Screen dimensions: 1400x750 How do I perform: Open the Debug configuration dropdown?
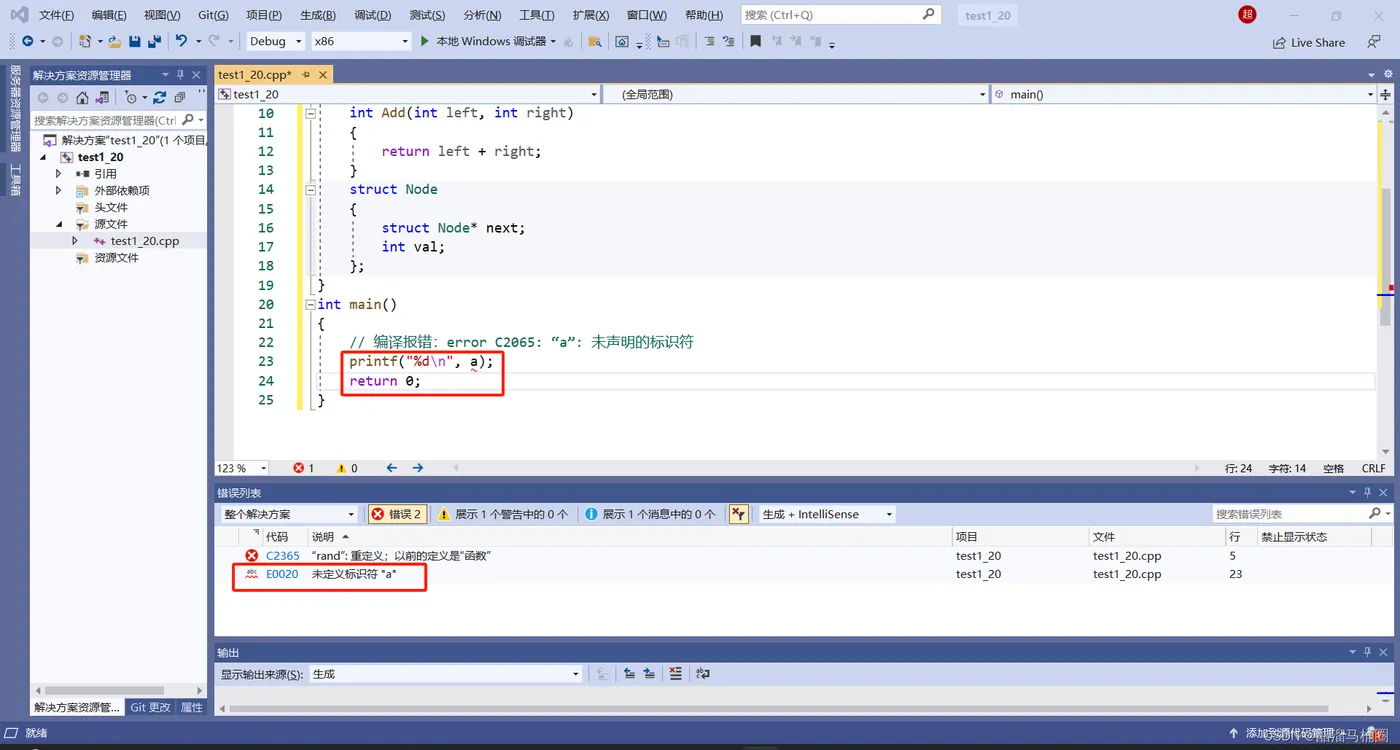click(x=274, y=41)
